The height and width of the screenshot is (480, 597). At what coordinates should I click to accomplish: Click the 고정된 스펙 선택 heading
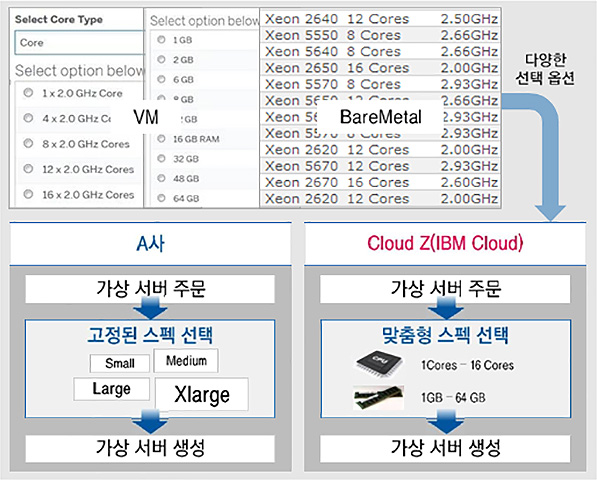150,335
